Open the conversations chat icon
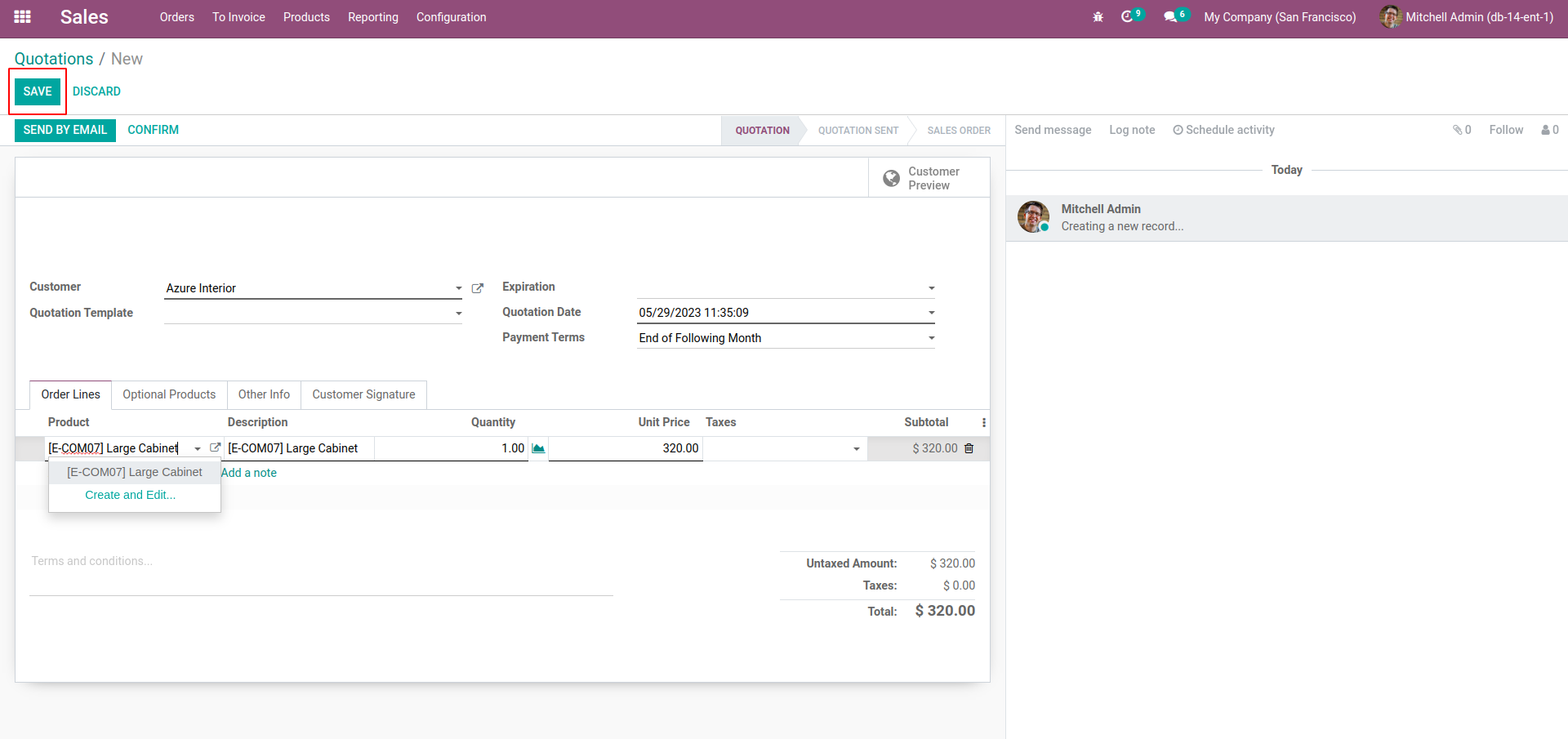This screenshot has height=739, width=1568. [x=1170, y=17]
